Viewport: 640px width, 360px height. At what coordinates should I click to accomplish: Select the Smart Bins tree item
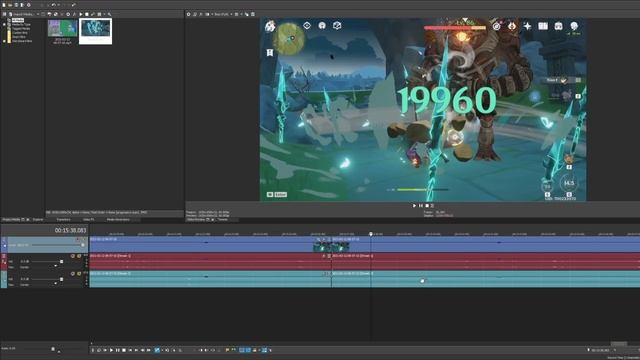coord(19,37)
